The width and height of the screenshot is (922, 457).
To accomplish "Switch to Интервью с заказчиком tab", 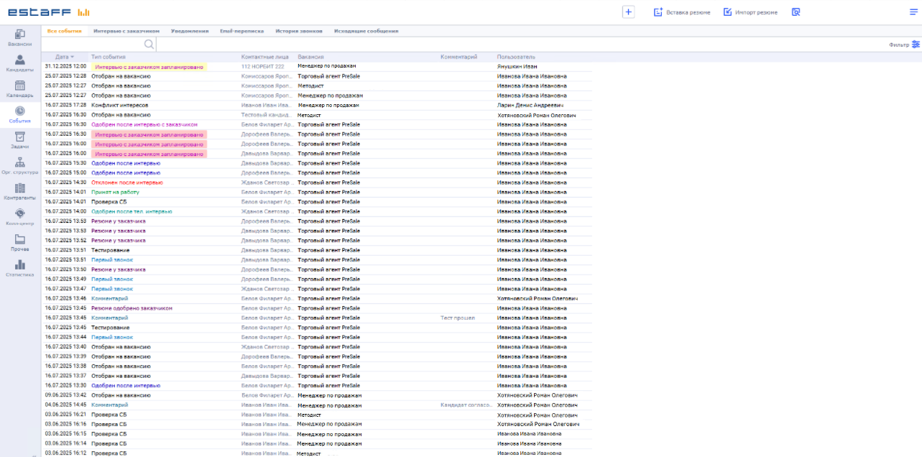I will tap(126, 31).
